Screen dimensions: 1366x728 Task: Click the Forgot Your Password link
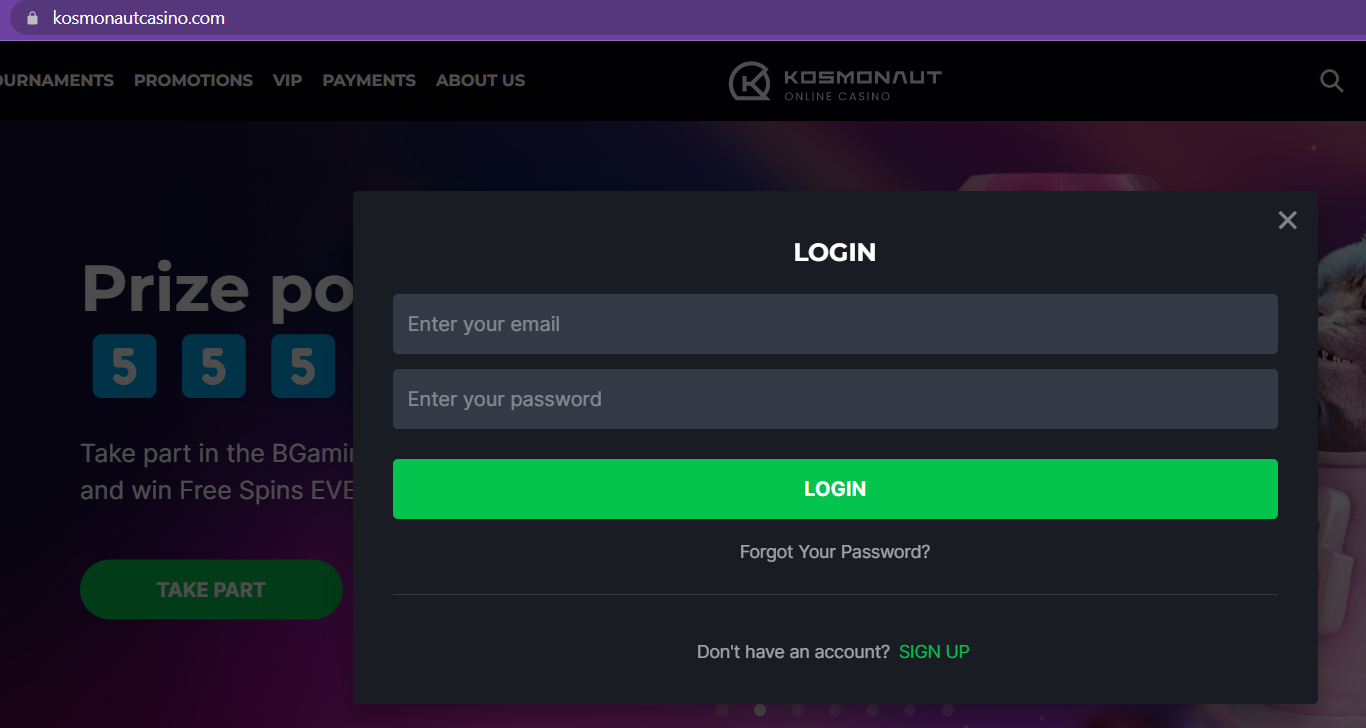click(835, 552)
